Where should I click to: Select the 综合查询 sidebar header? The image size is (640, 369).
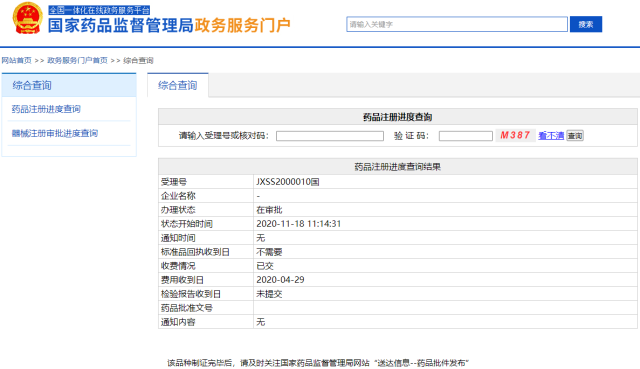[x=69, y=85]
